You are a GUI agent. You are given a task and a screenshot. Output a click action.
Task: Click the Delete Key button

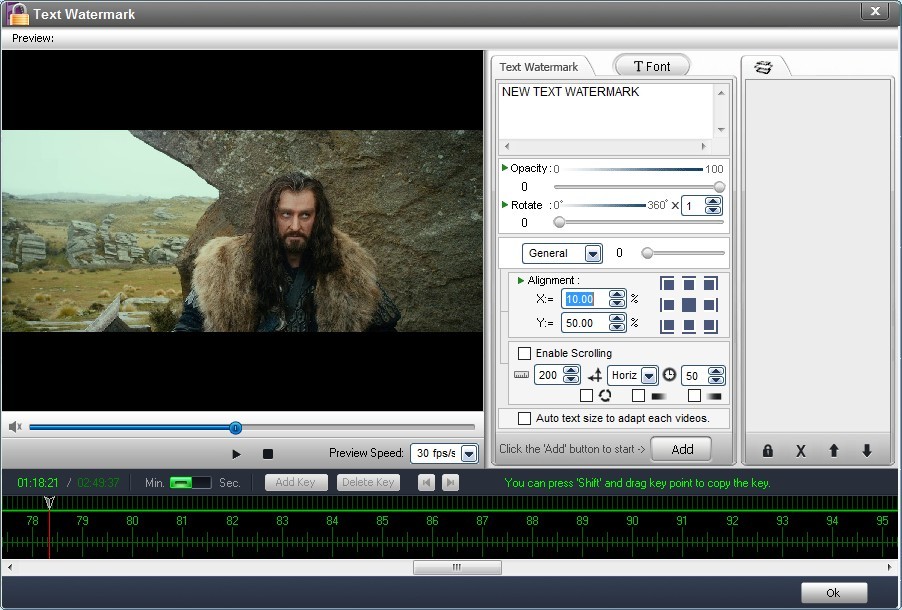368,482
